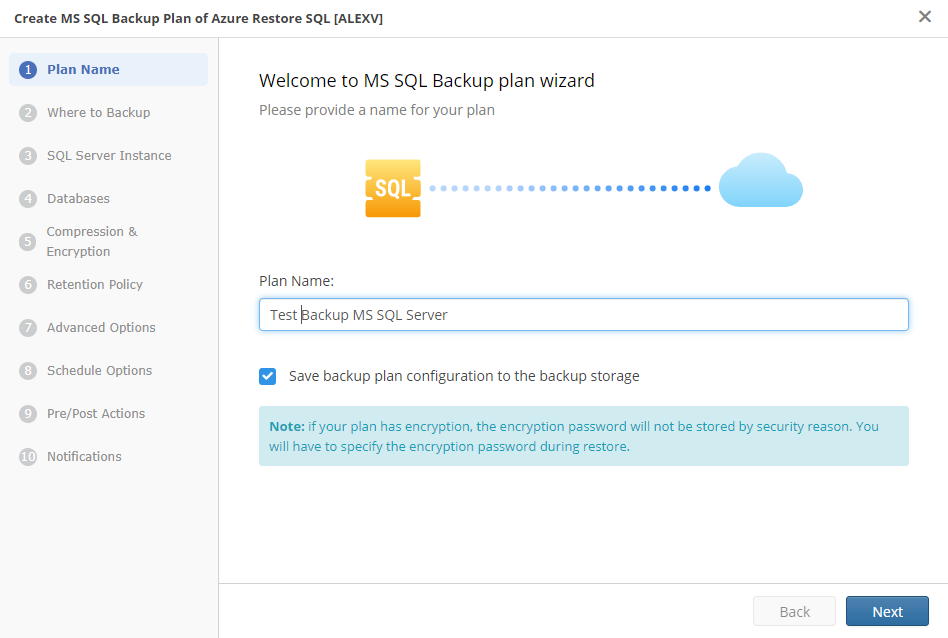Jump to Retention Policy step
Screen dimensions: 948x638
(x=95, y=285)
